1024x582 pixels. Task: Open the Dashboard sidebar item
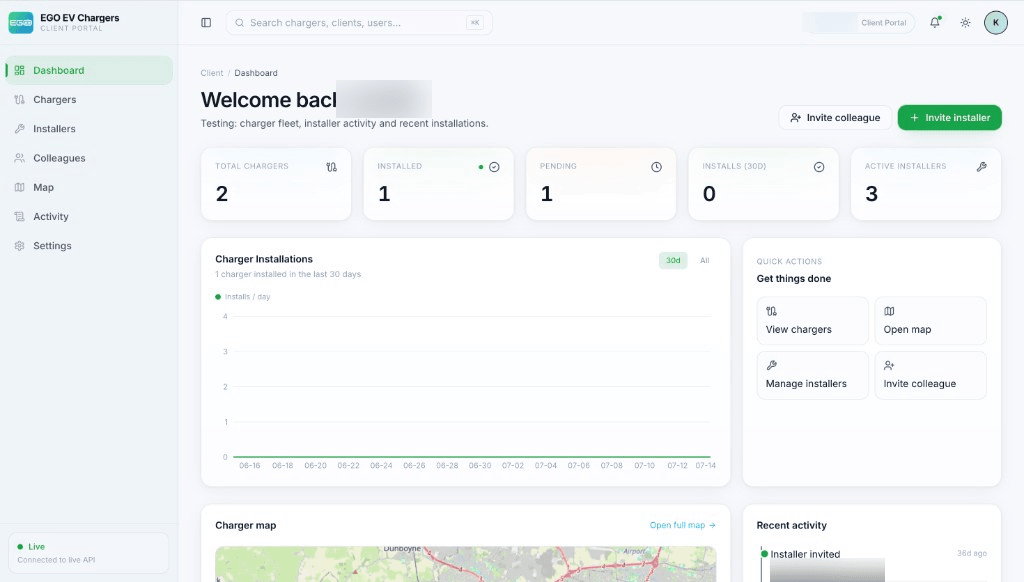[x=89, y=71]
